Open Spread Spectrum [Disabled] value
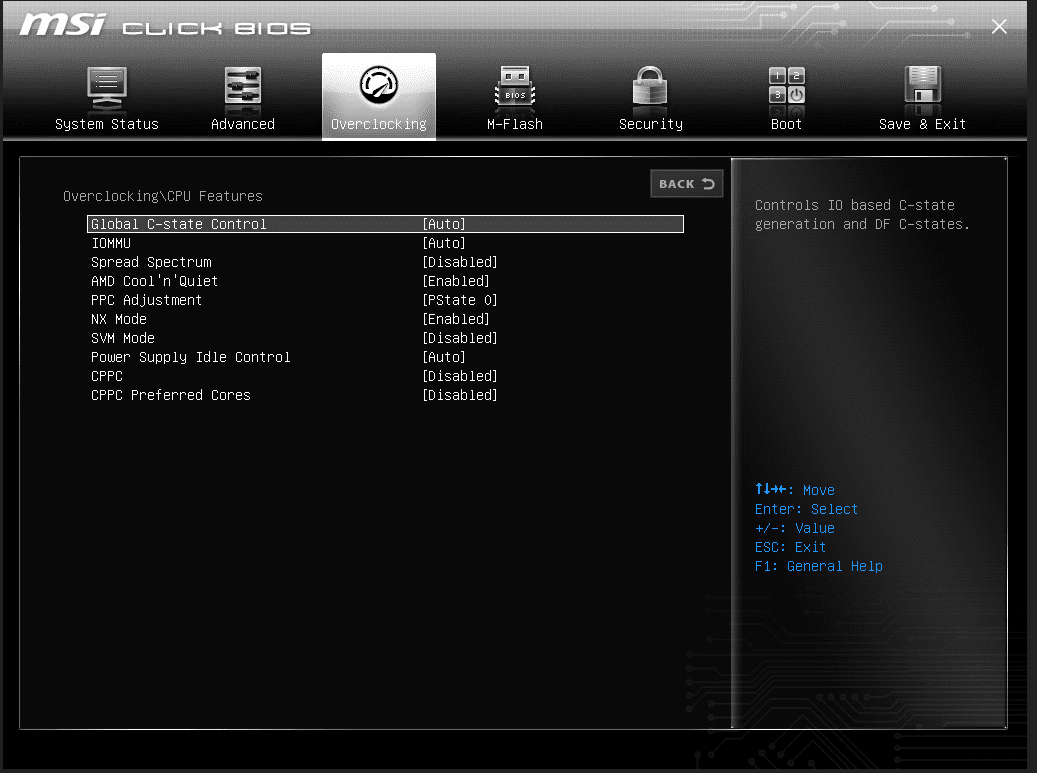Screen dimensions: 1037x773 460,263
